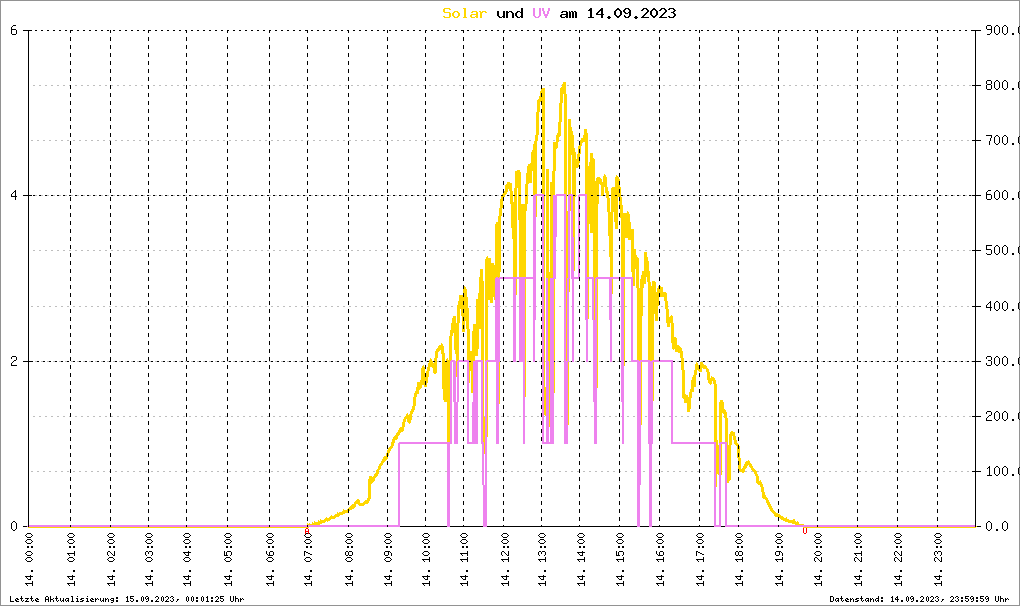Image resolution: width=1020 pixels, height=606 pixels.
Task: Click right axis value '700.0'
Action: pyautogui.click(x=1001, y=140)
